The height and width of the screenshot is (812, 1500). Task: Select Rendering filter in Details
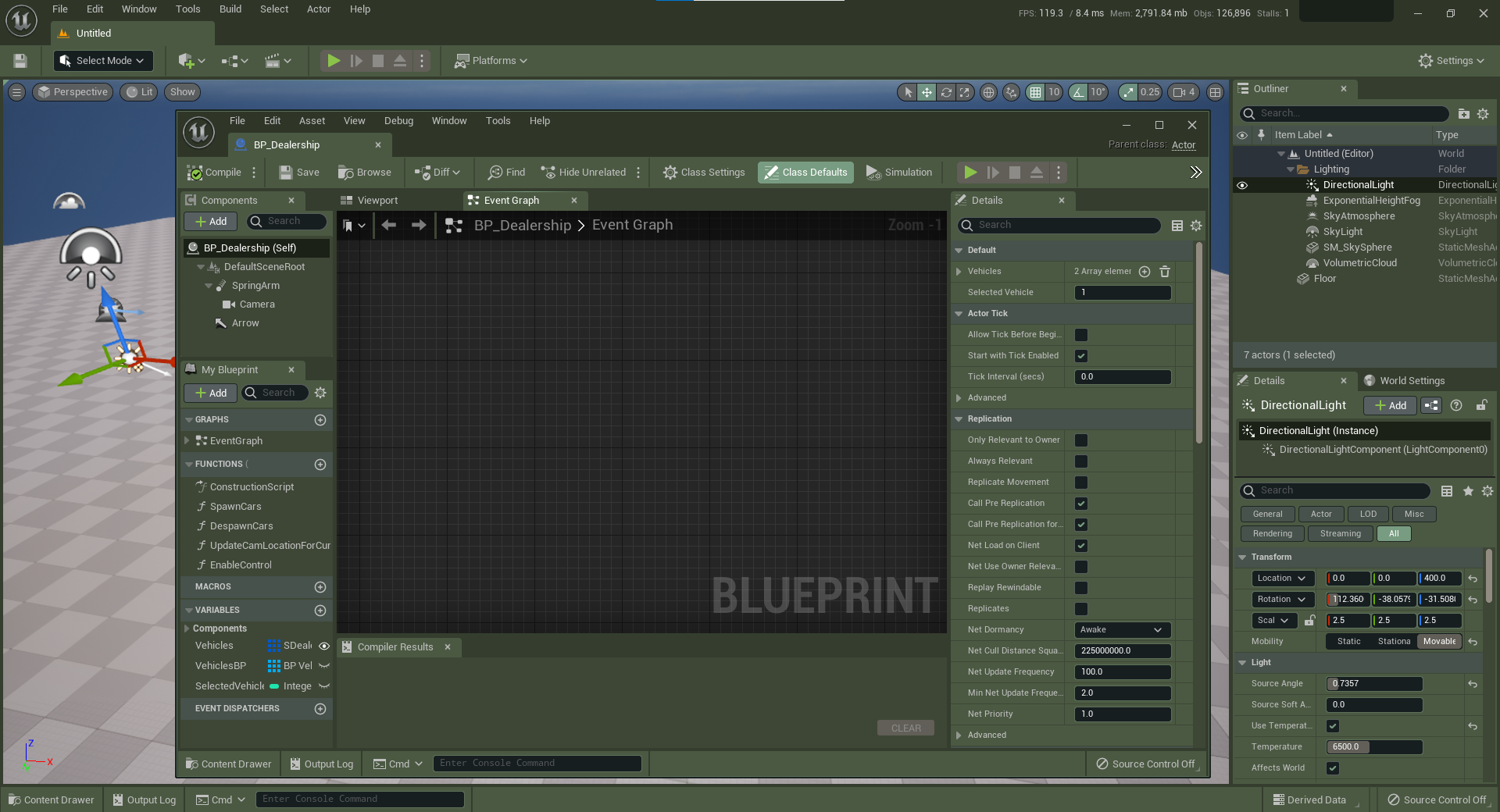pos(1273,534)
